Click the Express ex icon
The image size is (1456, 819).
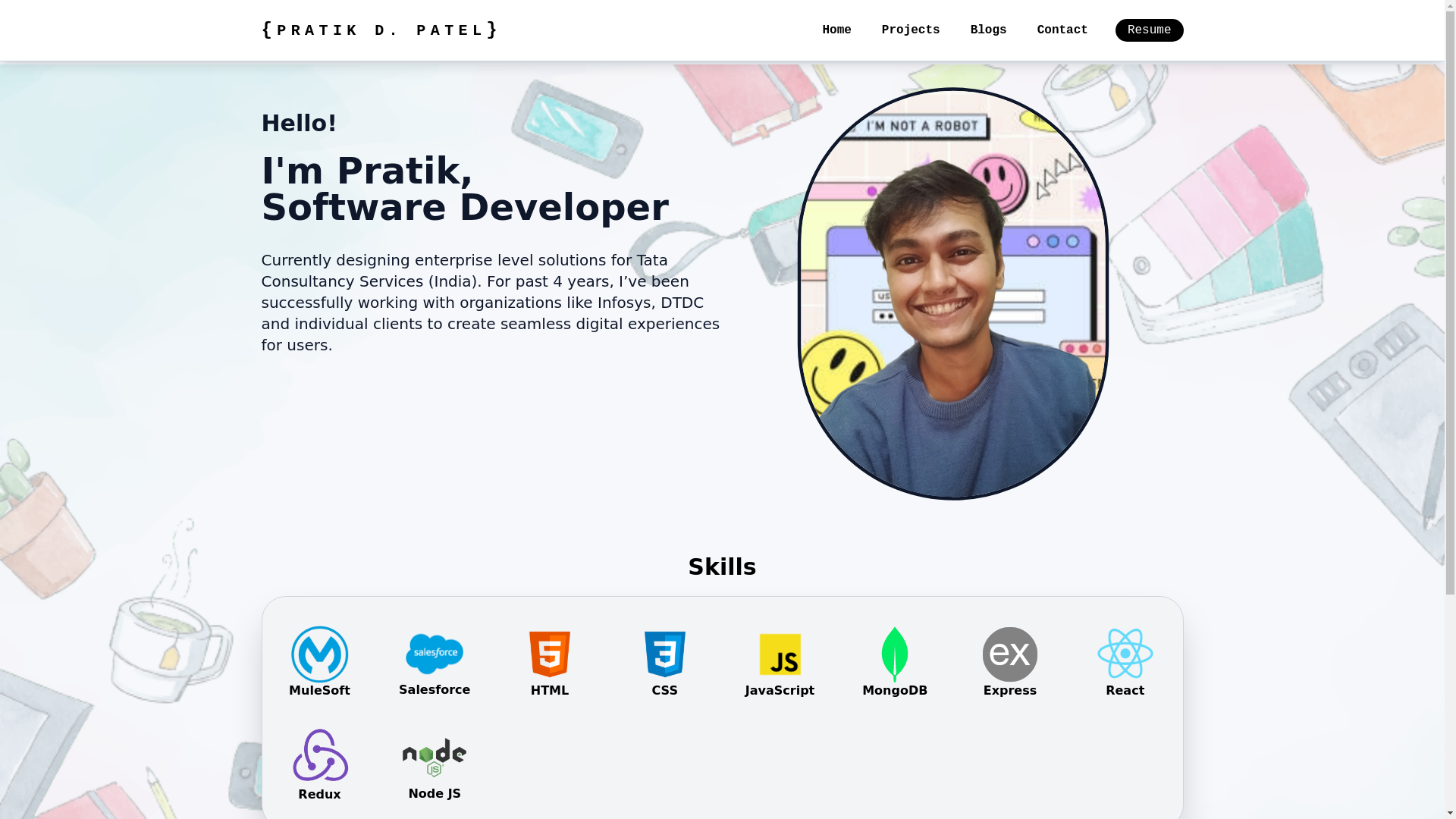(1010, 654)
